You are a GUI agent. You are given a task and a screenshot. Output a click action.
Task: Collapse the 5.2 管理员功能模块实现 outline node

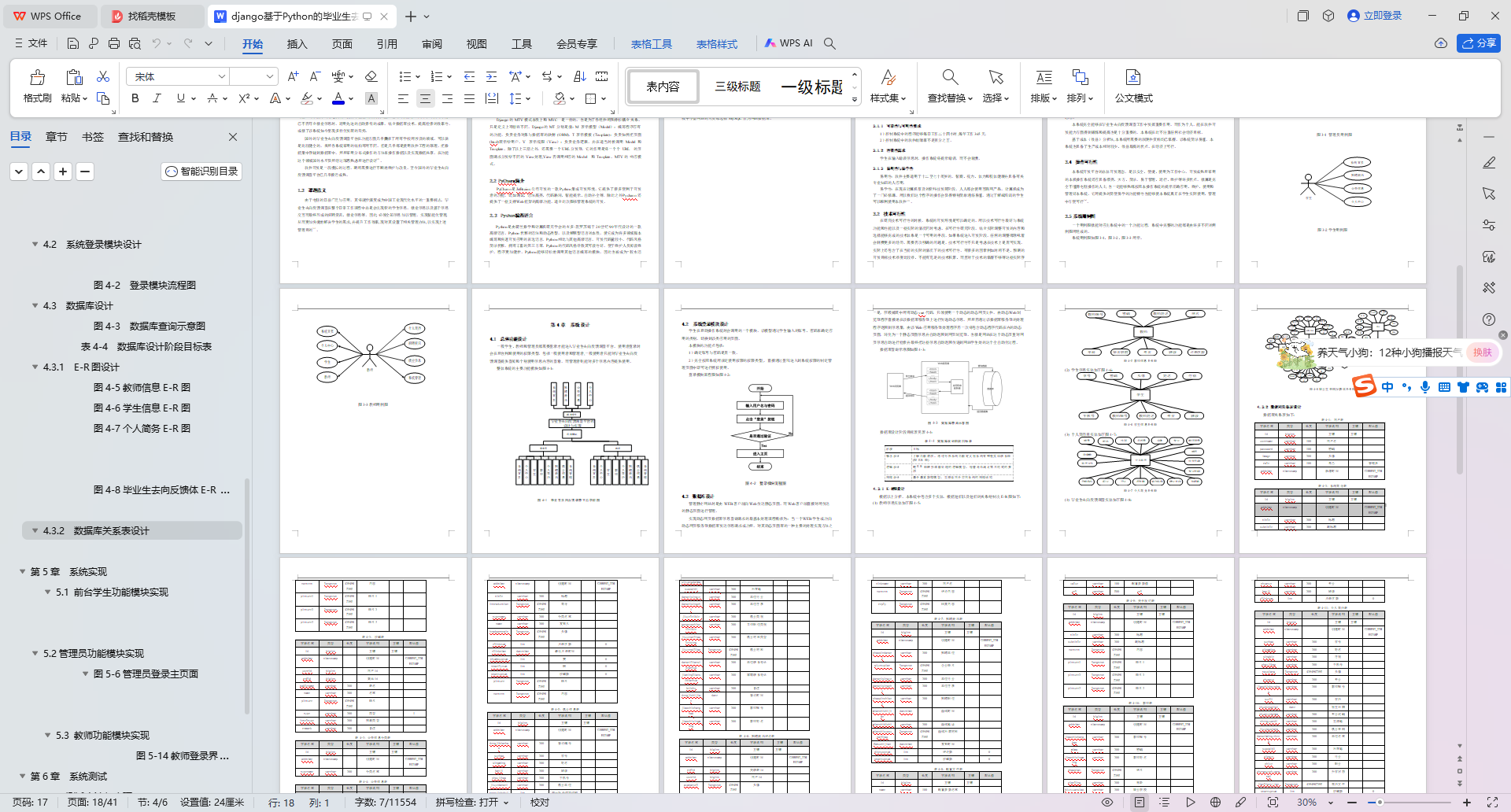pos(35,653)
